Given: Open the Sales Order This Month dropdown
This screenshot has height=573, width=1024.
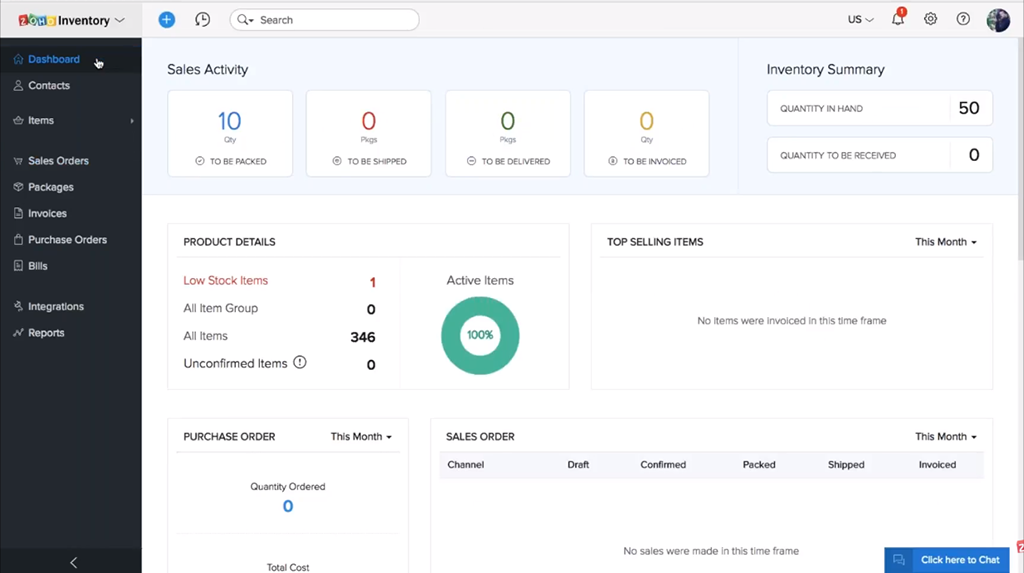Looking at the screenshot, I should [946, 436].
